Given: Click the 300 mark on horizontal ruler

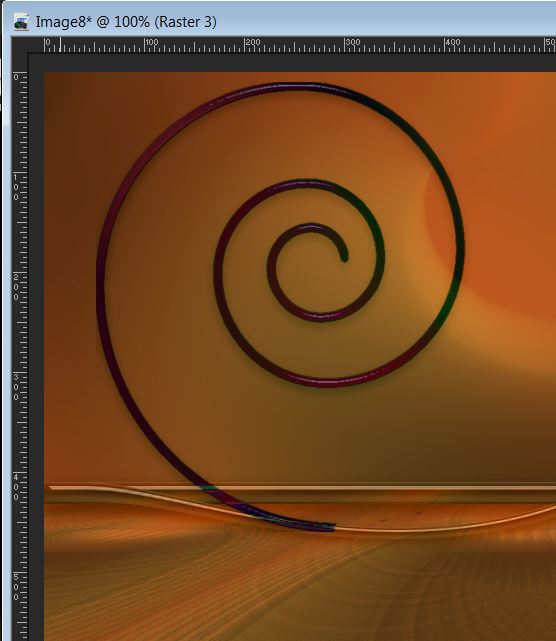Looking at the screenshot, I should pos(353,42).
